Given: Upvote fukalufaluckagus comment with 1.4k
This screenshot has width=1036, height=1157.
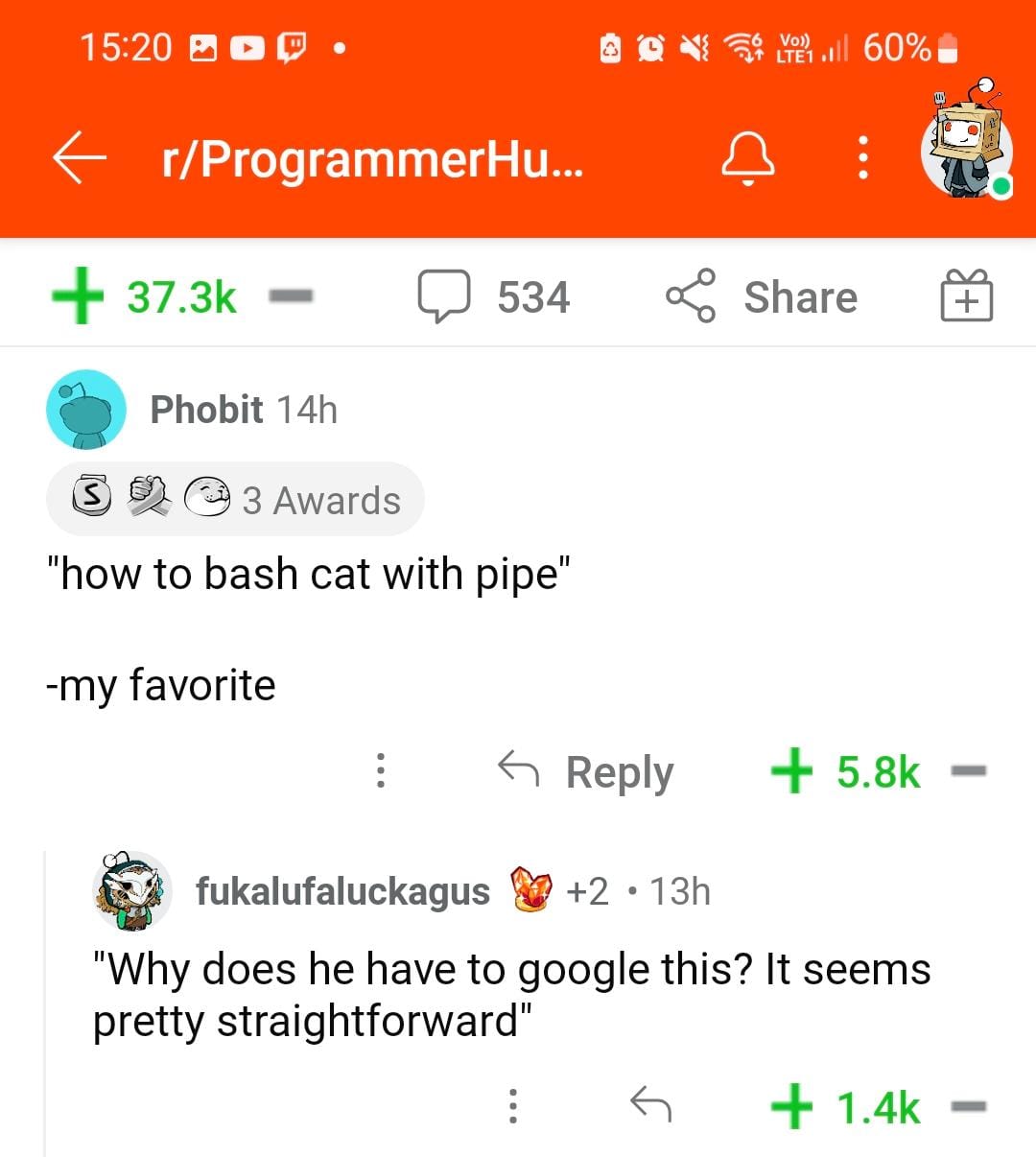Looking at the screenshot, I should point(792,1106).
